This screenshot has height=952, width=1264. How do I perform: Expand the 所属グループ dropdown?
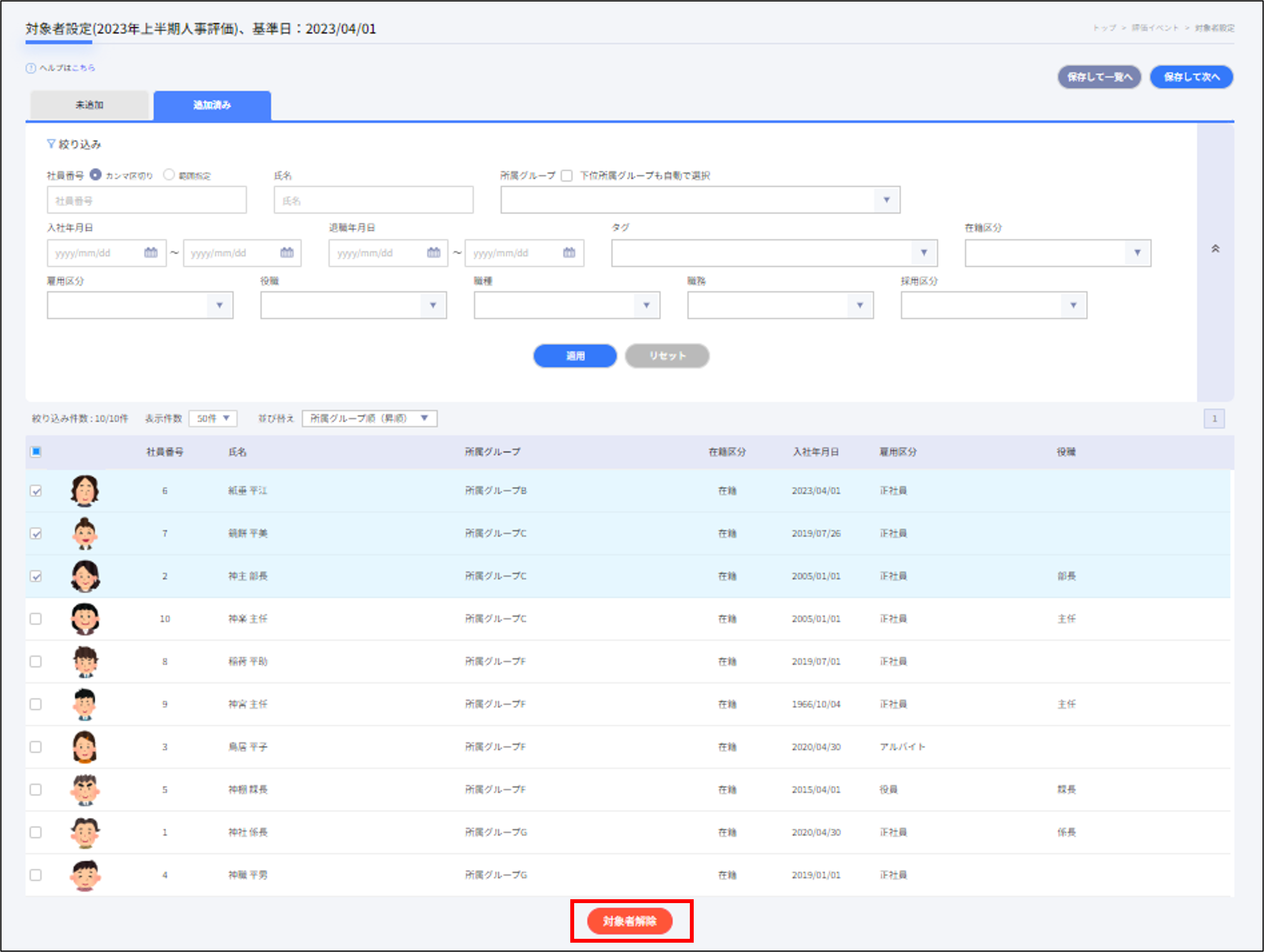pos(886,200)
